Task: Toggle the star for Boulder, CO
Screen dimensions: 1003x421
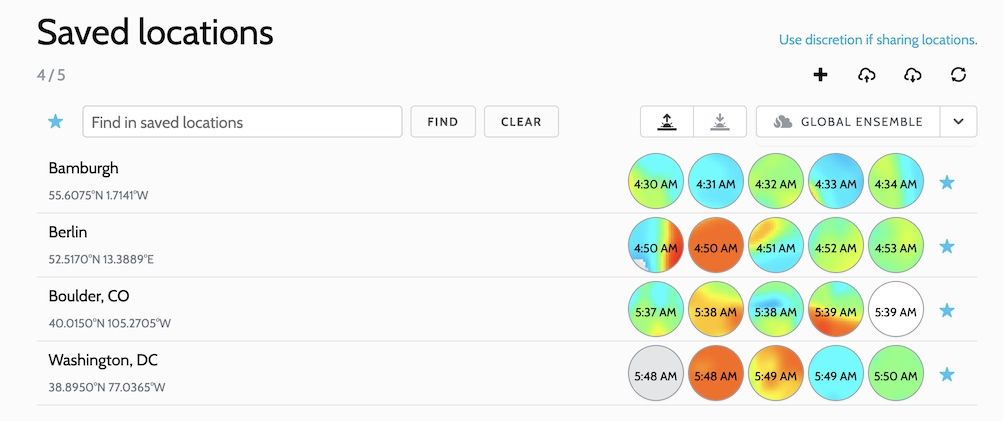Action: (947, 310)
